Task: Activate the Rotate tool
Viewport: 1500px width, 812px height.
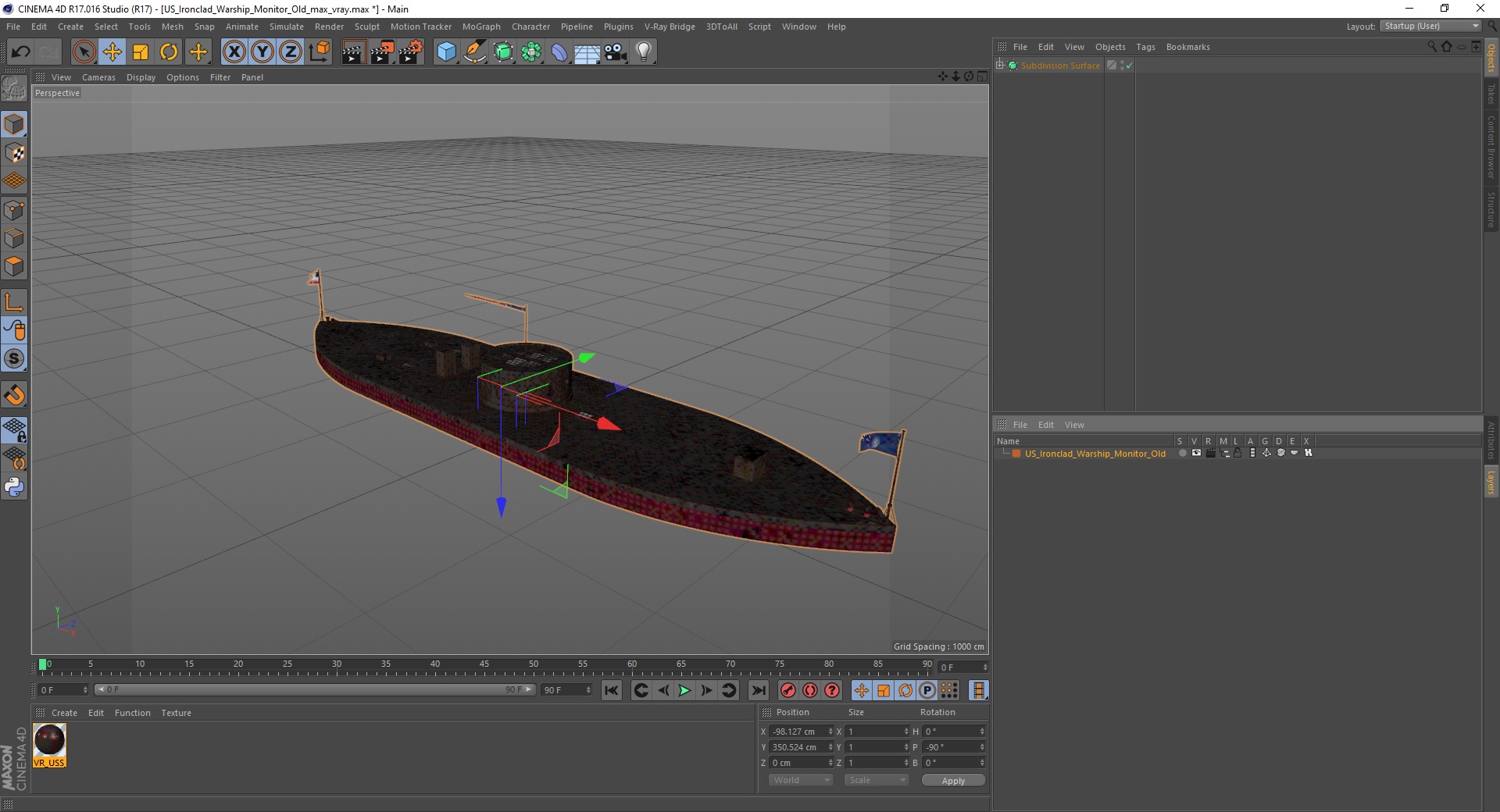Action: pos(169,52)
